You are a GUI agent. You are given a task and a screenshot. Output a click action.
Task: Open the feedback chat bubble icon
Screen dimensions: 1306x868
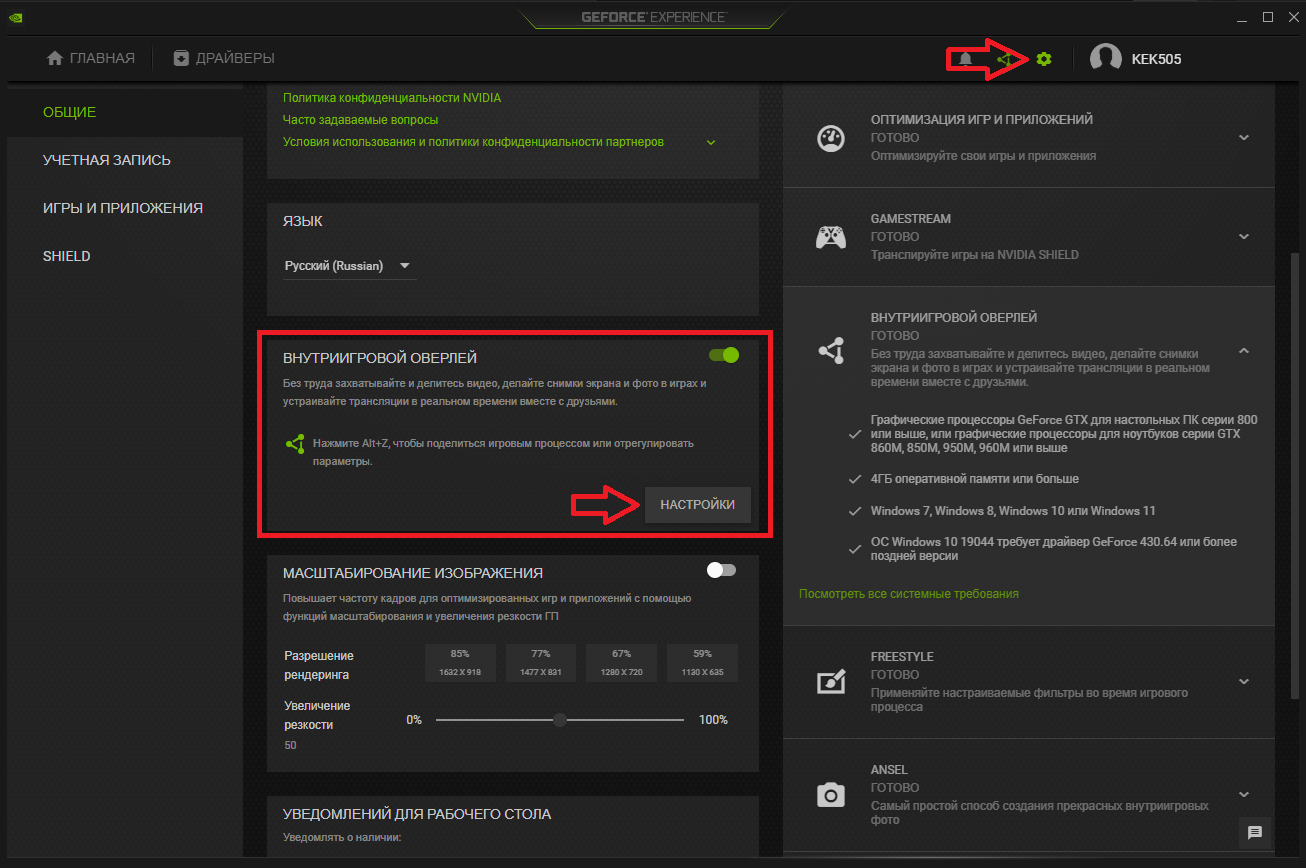1255,832
